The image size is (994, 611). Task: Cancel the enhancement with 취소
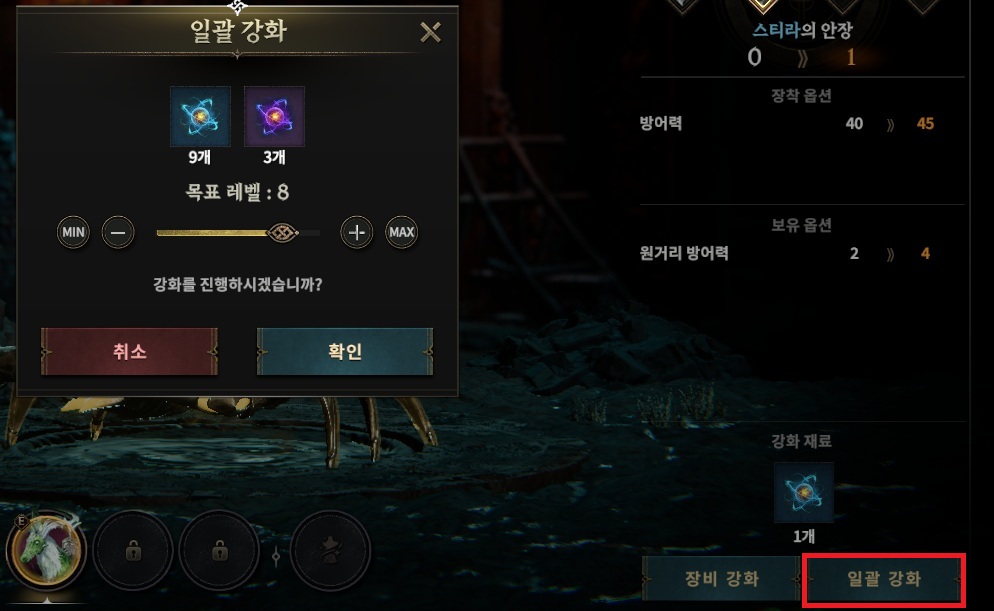tap(129, 351)
